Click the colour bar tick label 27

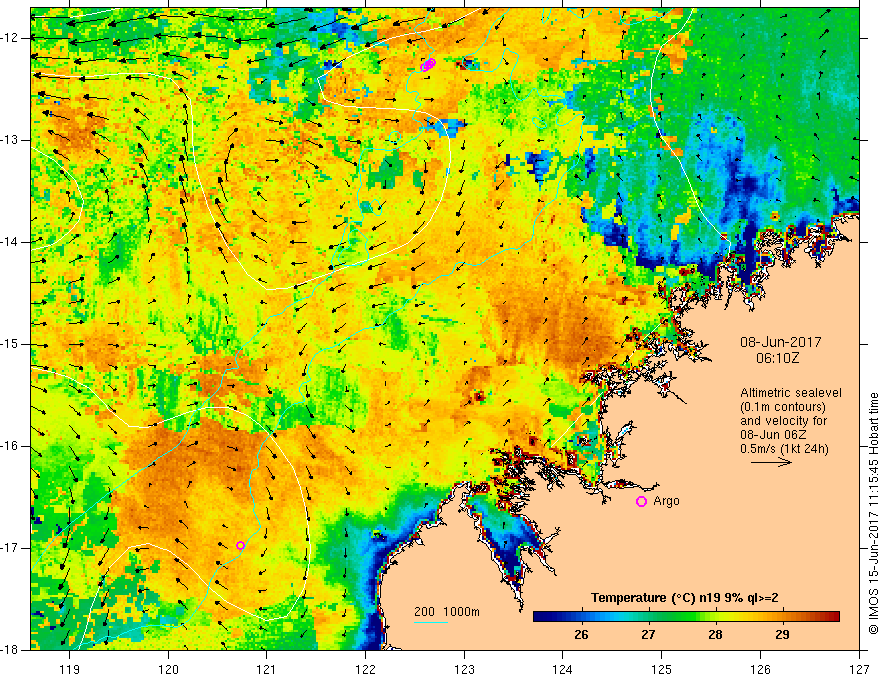648,635
